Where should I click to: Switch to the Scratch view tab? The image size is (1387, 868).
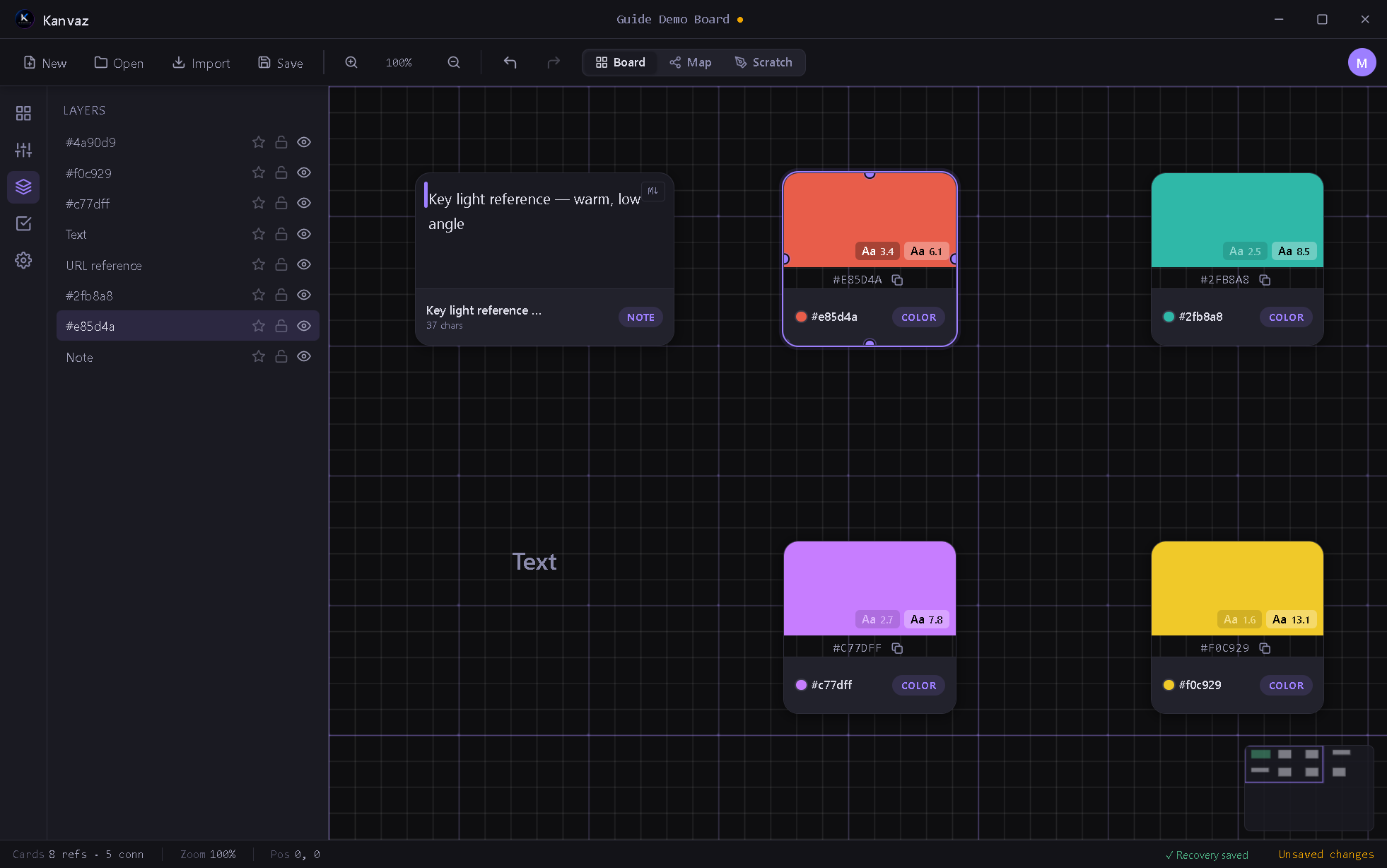click(x=763, y=62)
